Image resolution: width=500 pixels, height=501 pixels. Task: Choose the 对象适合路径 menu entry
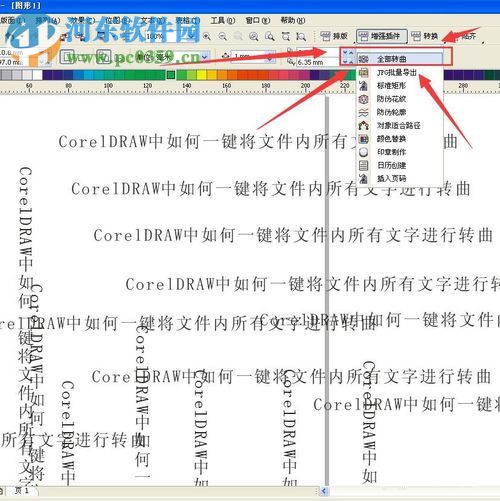click(400, 126)
